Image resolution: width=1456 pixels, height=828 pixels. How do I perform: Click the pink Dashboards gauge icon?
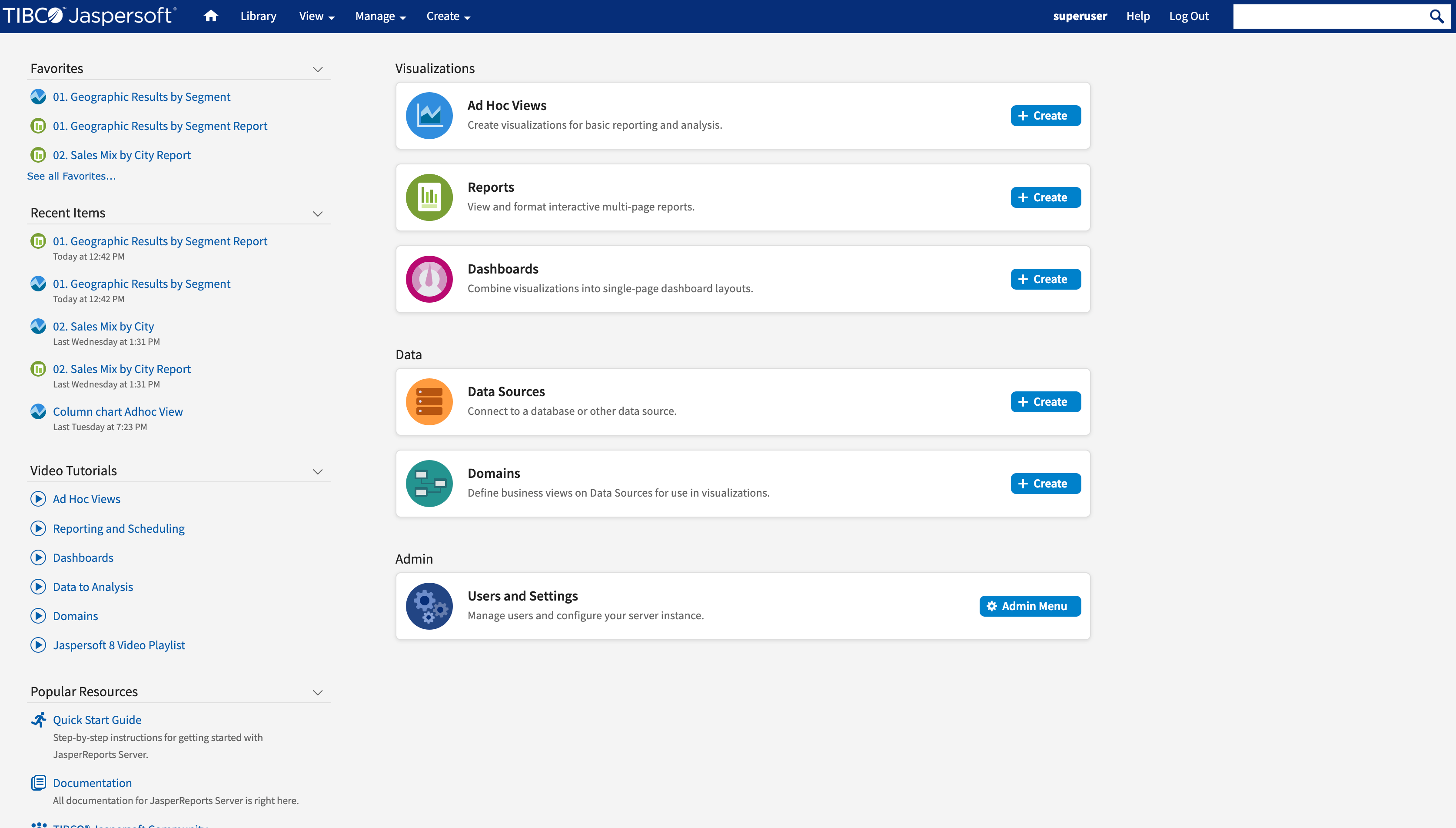(429, 279)
